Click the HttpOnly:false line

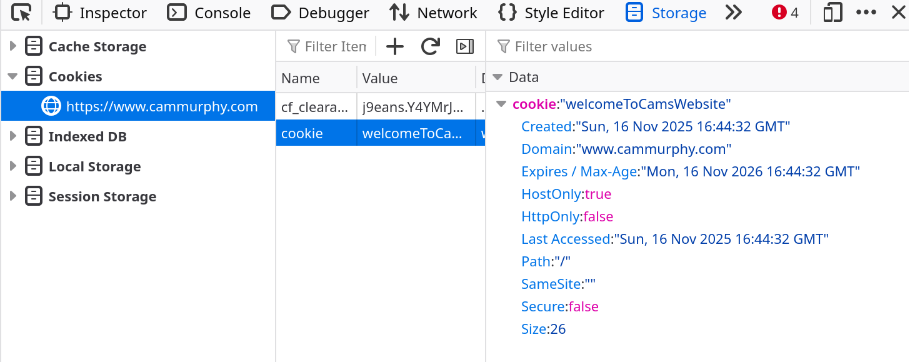[x=567, y=217]
